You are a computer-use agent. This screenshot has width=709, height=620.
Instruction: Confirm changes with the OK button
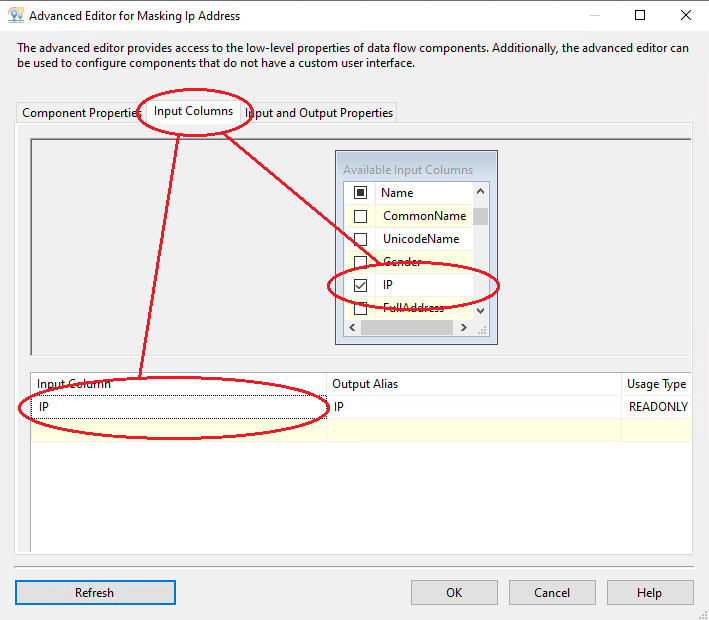pos(454,593)
